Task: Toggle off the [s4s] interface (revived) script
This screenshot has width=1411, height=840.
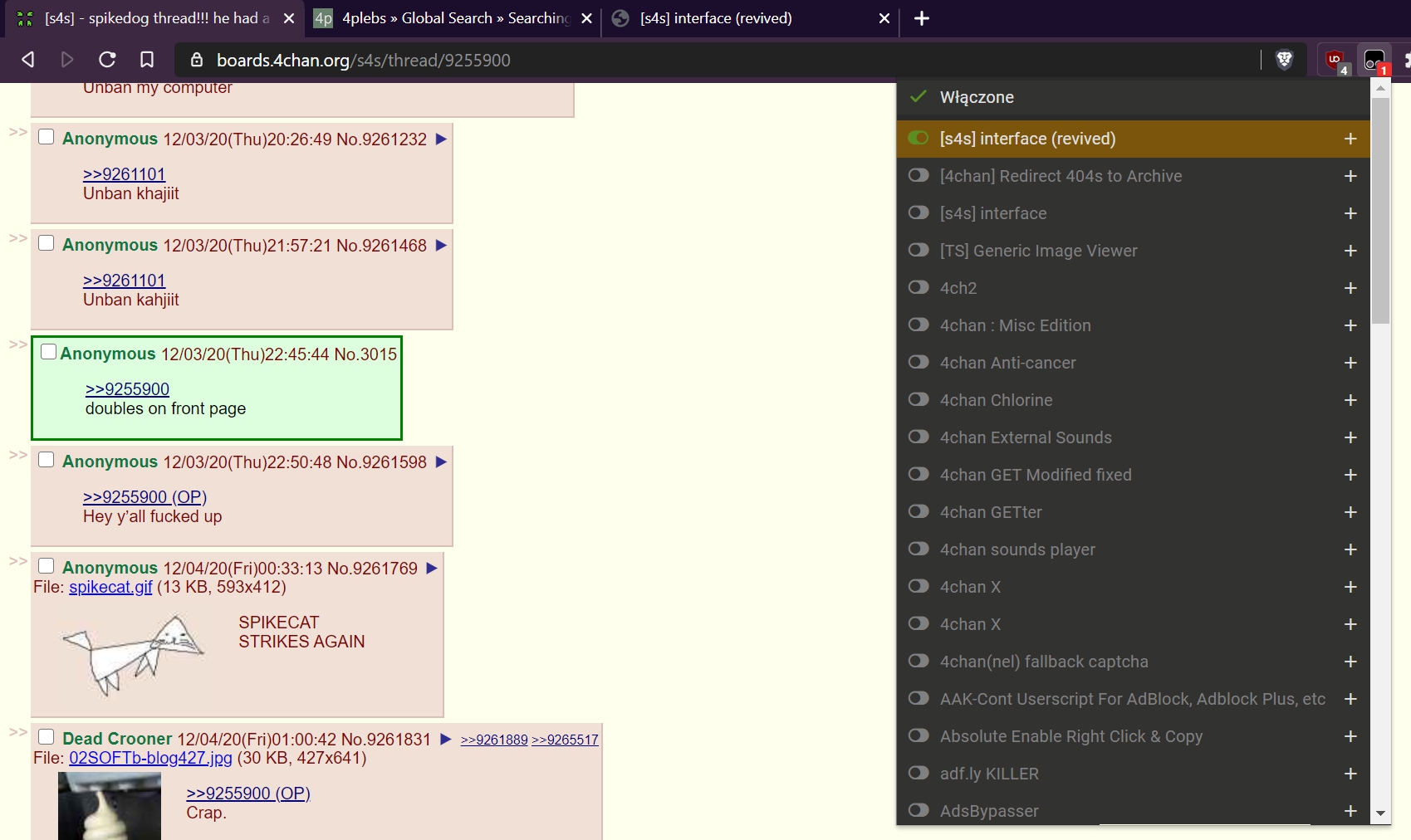Action: pos(918,138)
